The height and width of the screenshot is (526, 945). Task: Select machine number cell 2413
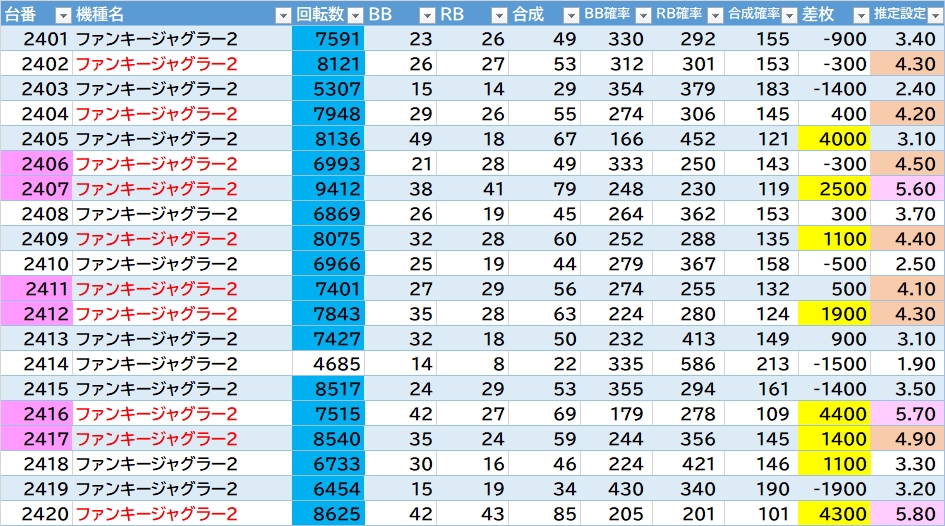pyautogui.click(x=37, y=339)
